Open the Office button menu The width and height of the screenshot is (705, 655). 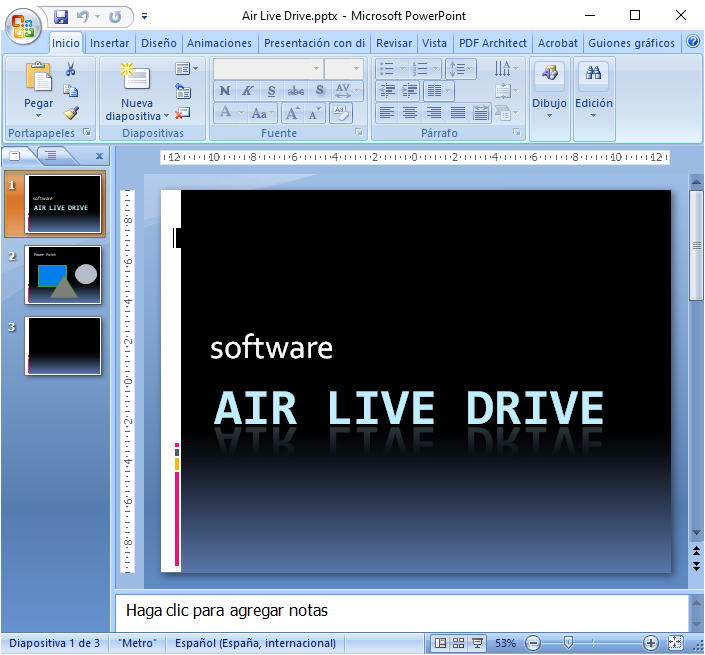tap(23, 26)
